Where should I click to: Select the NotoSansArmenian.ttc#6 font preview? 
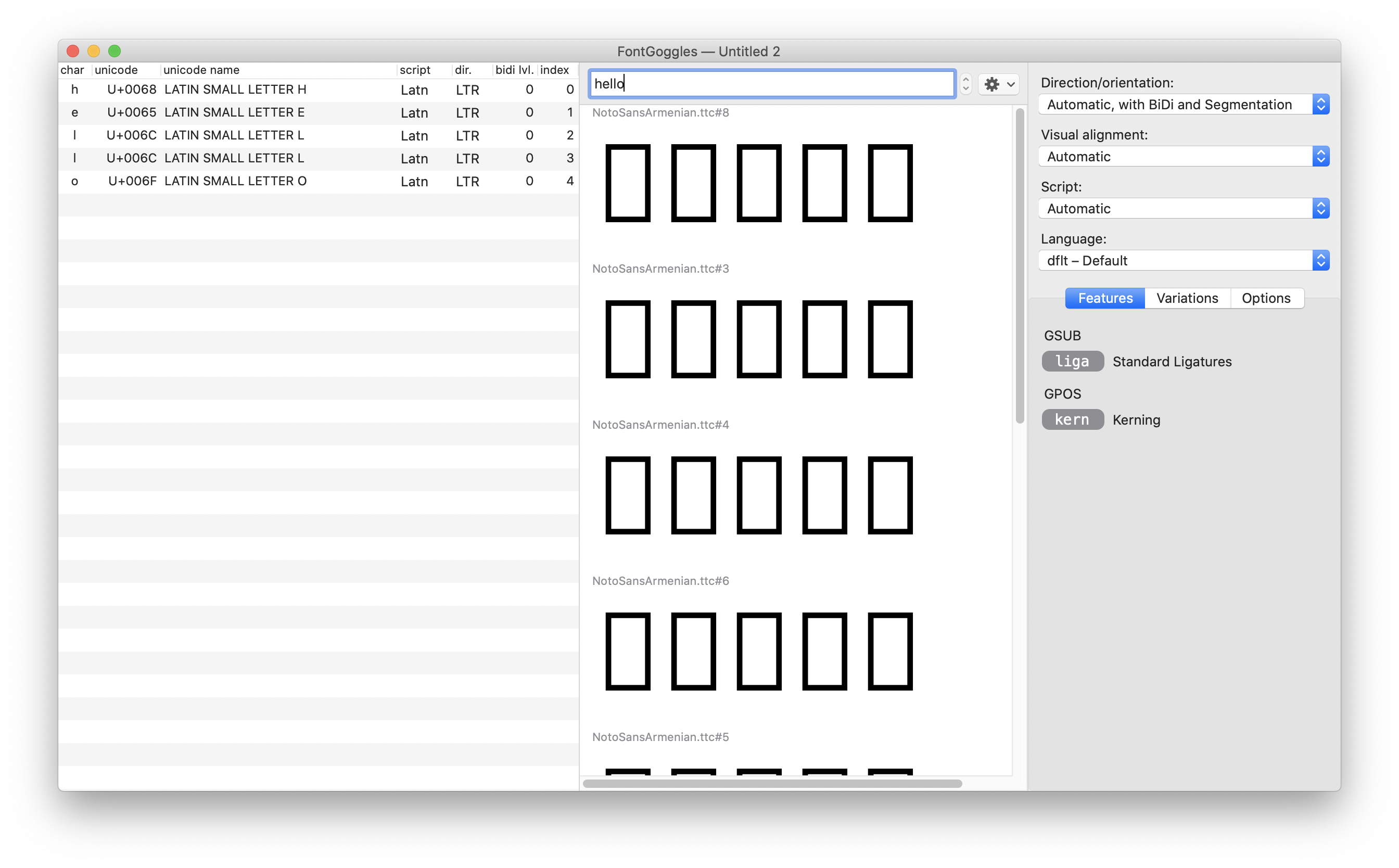click(x=758, y=651)
